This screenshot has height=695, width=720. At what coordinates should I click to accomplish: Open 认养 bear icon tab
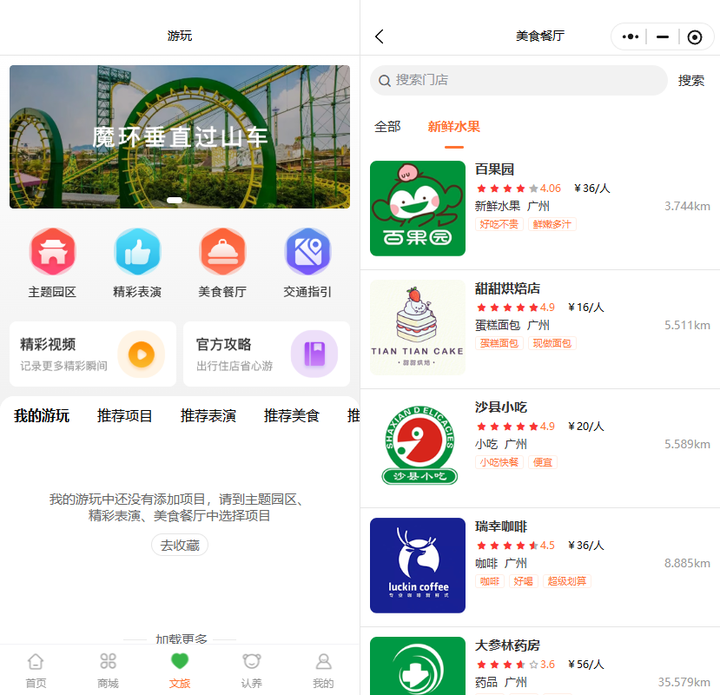click(252, 670)
